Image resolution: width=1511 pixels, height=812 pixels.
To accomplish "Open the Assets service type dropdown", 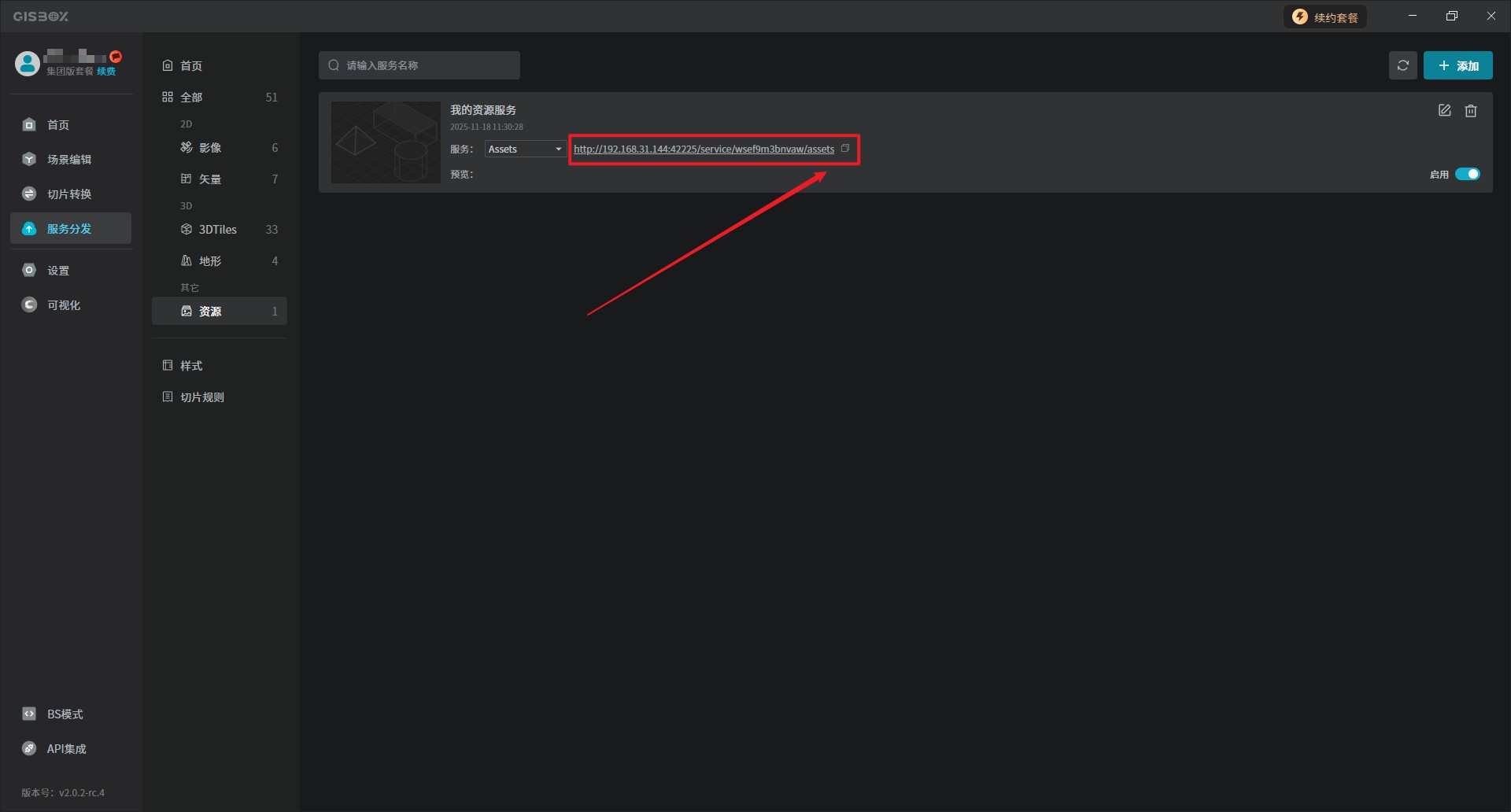I will click(524, 149).
